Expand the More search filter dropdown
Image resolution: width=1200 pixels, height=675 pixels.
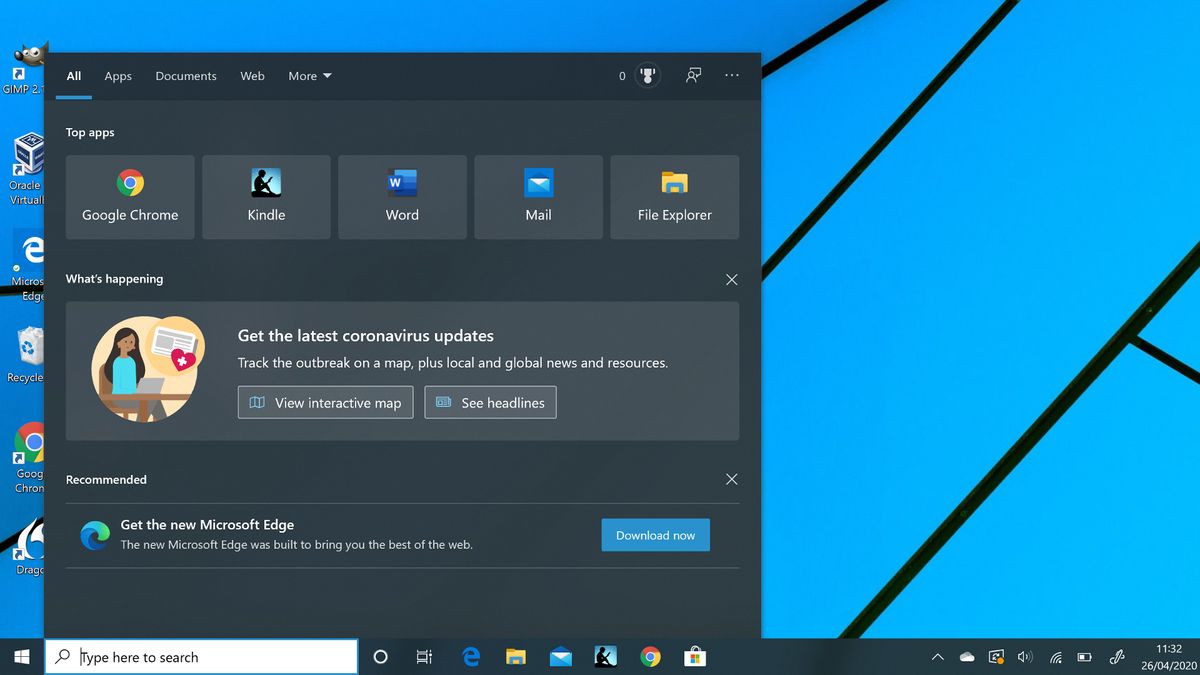[309, 76]
